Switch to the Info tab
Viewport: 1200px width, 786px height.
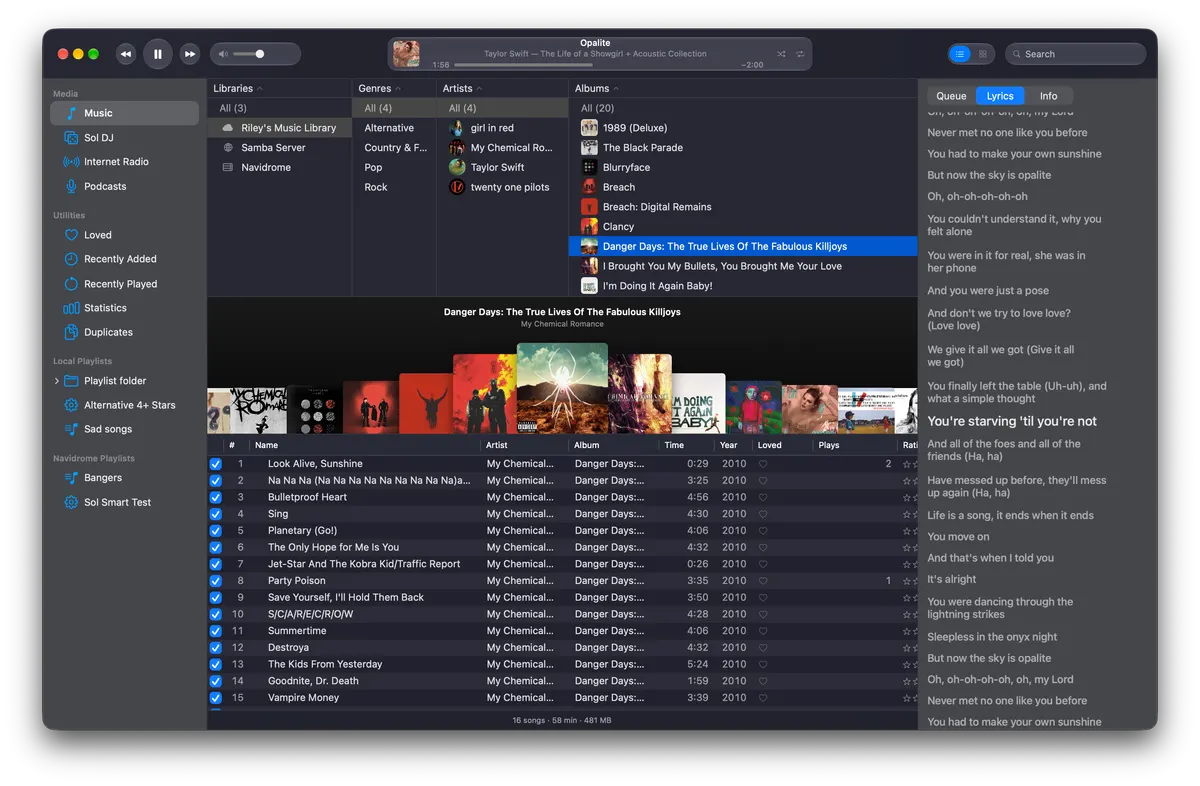pos(1048,96)
